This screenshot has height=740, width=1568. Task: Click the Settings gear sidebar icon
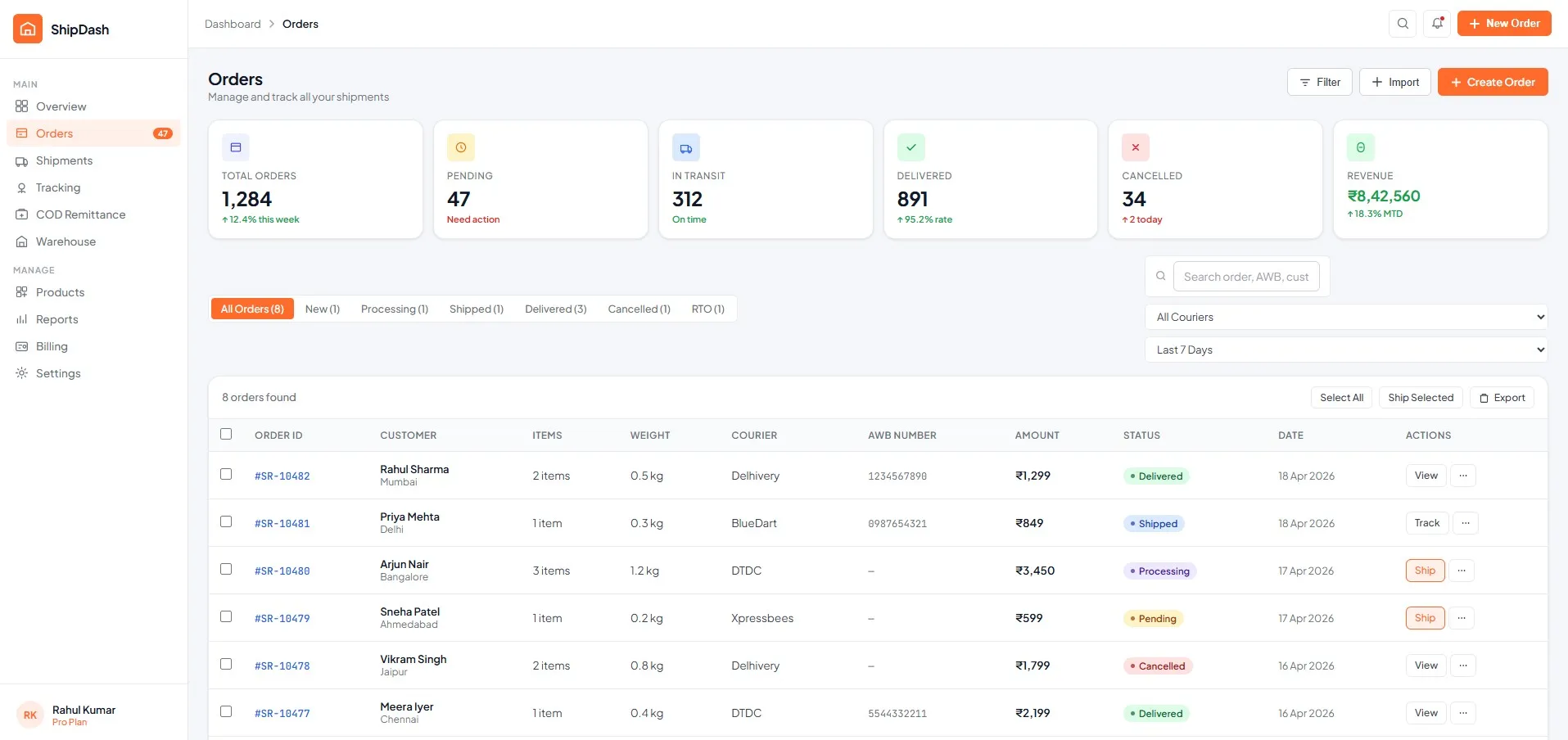click(22, 373)
